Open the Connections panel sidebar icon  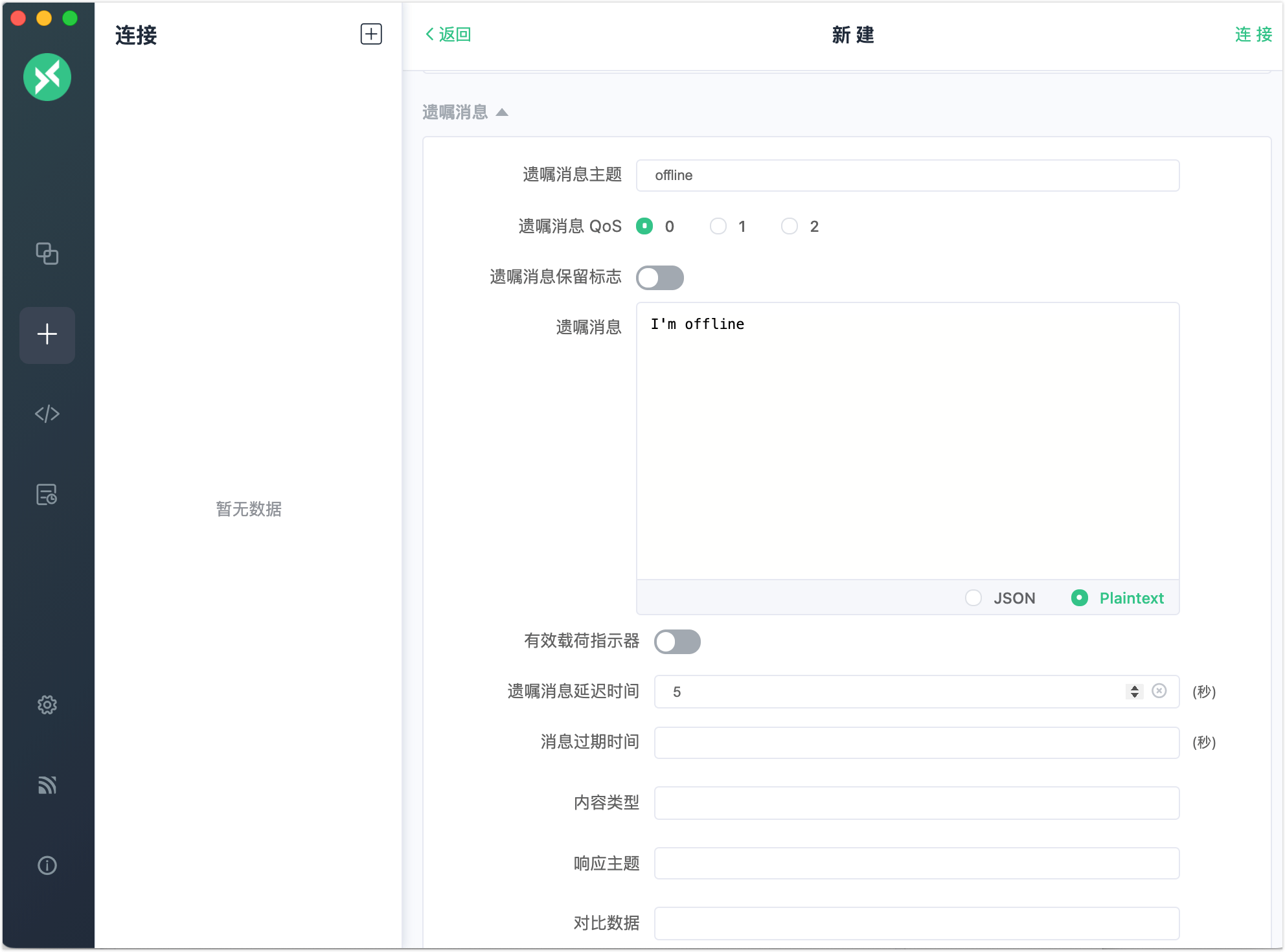(47, 254)
